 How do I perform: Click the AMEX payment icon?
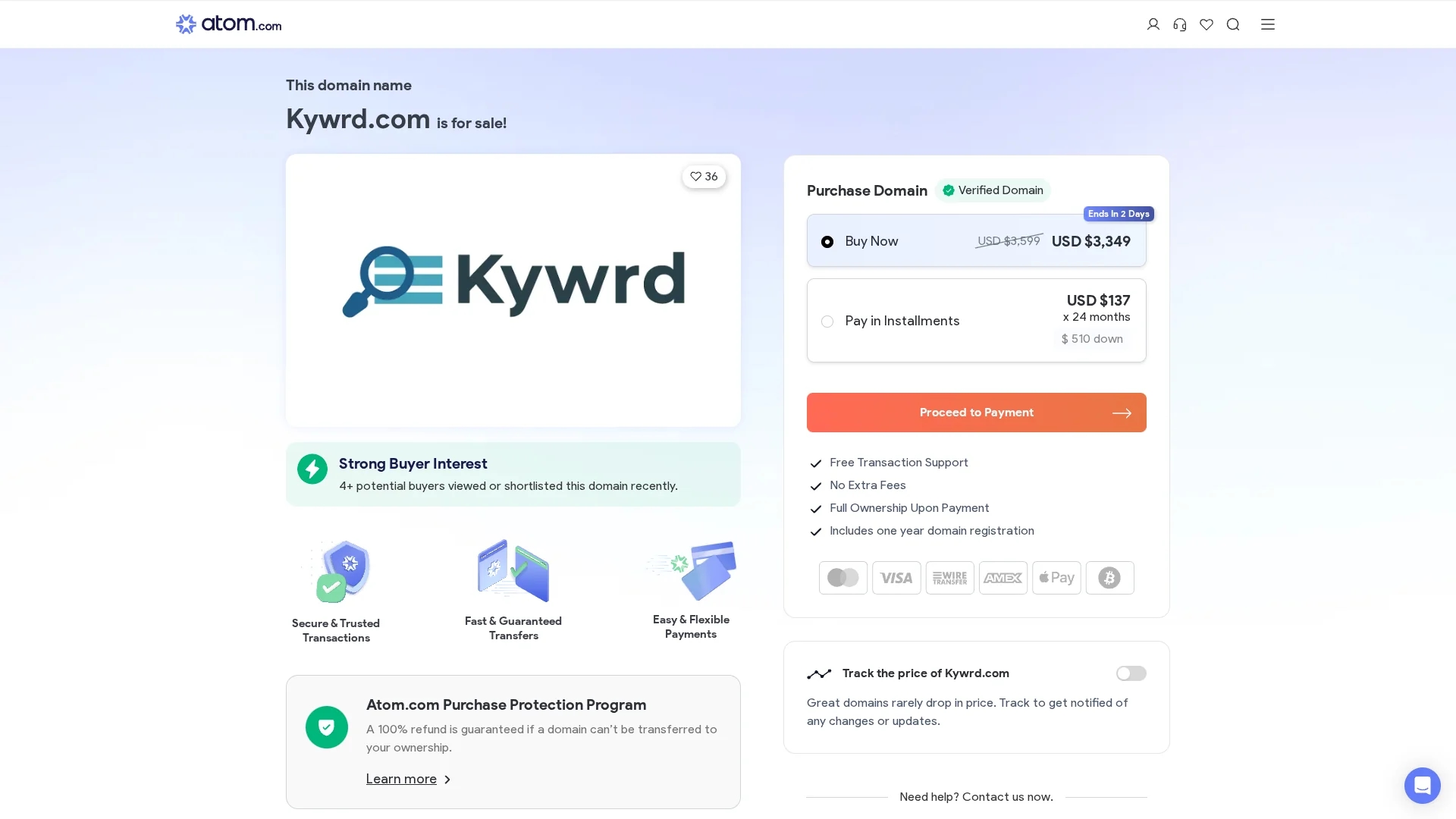coord(1003,578)
